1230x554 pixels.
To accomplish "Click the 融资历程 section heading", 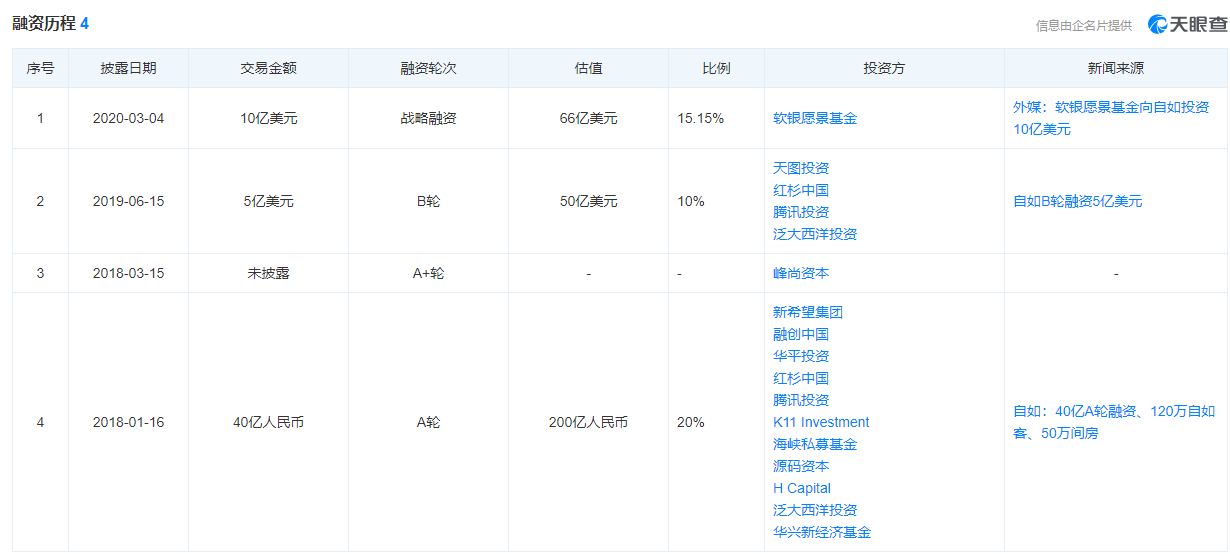I will (x=44, y=23).
